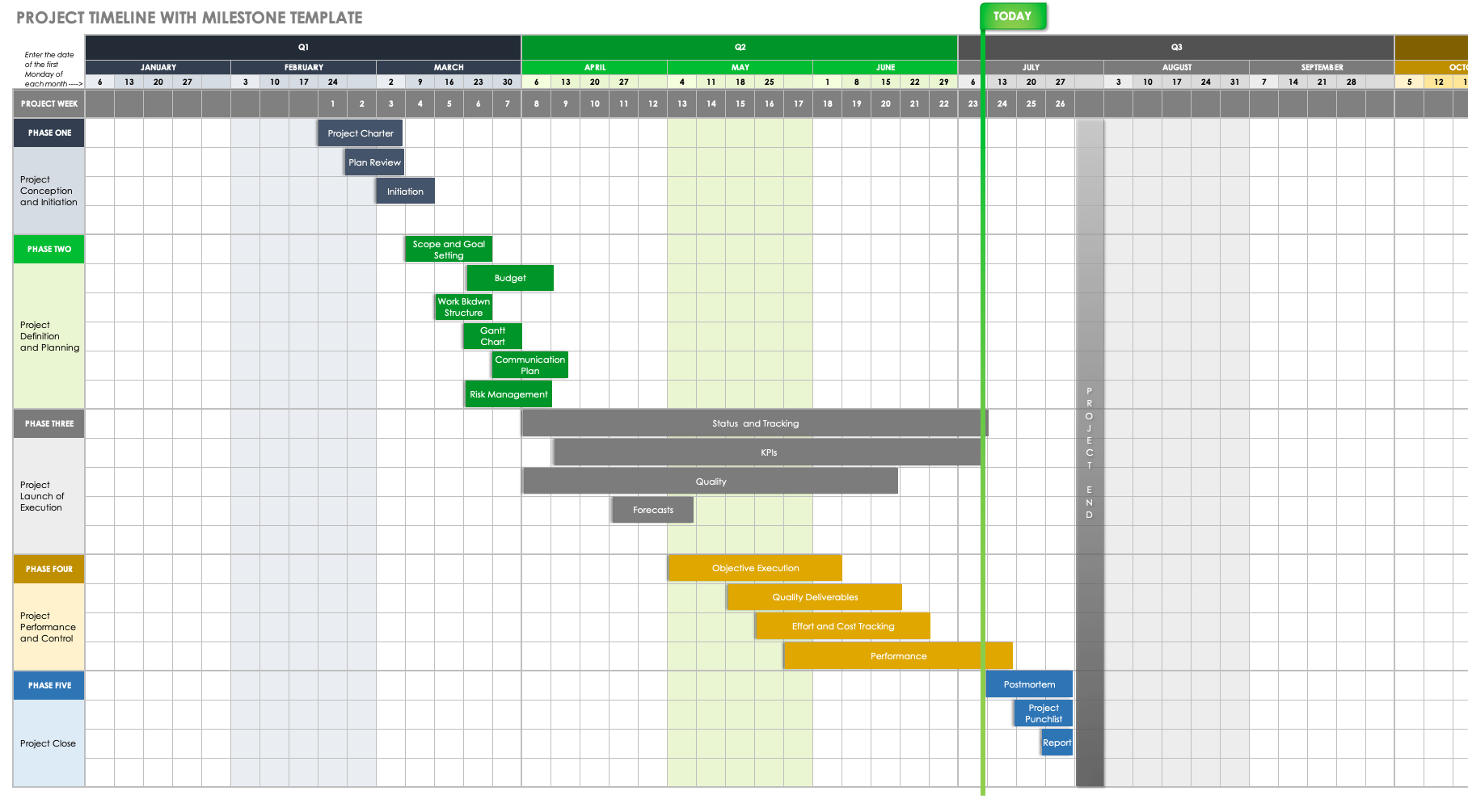This screenshot has width=1468, height=812.
Task: Select the KPIs progress bar
Action: pyautogui.click(x=768, y=452)
